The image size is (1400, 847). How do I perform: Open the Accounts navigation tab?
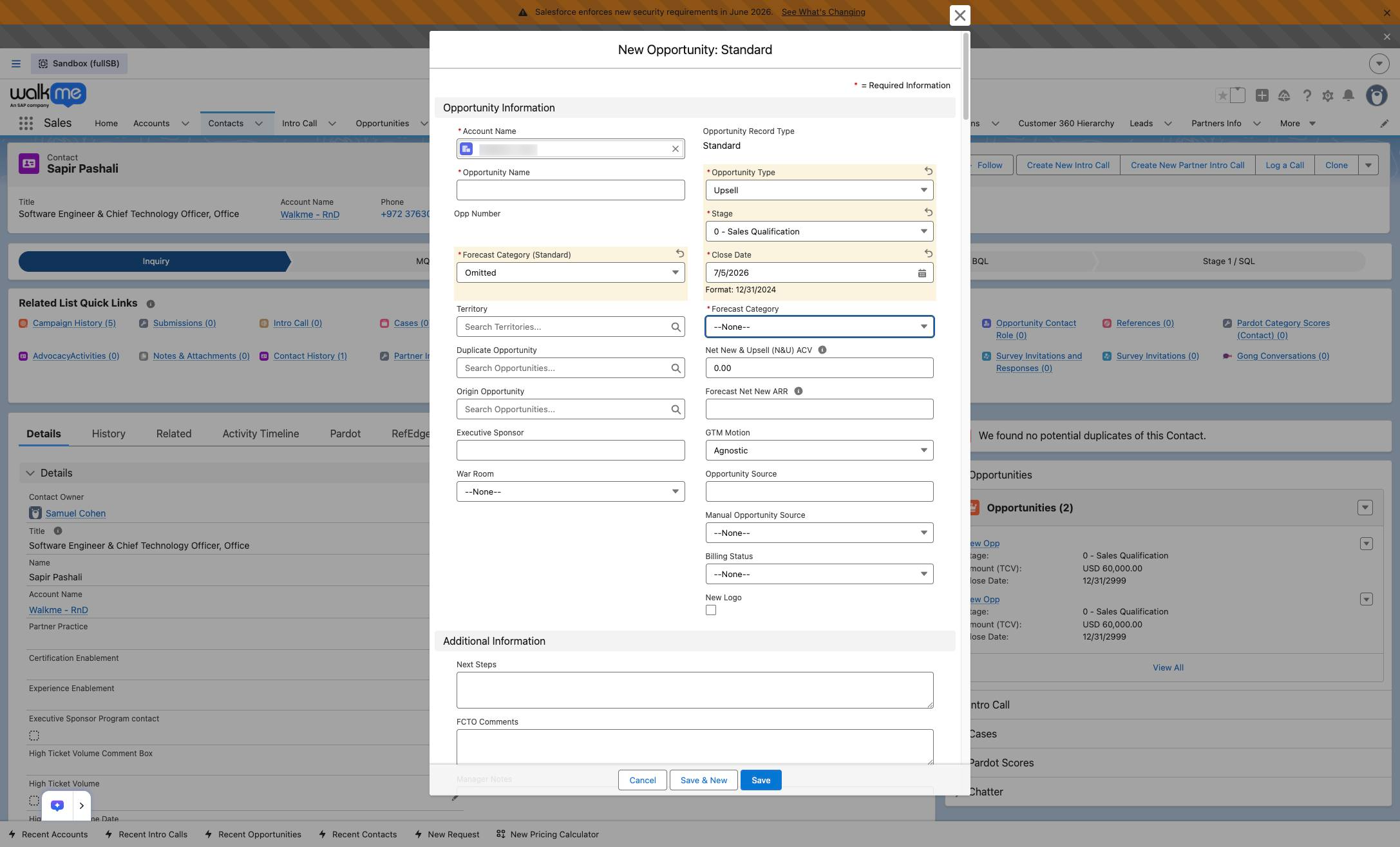pos(151,124)
